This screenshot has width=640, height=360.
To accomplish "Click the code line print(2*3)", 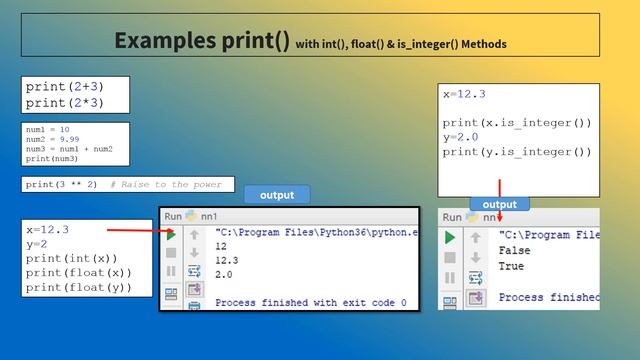I will click(65, 103).
